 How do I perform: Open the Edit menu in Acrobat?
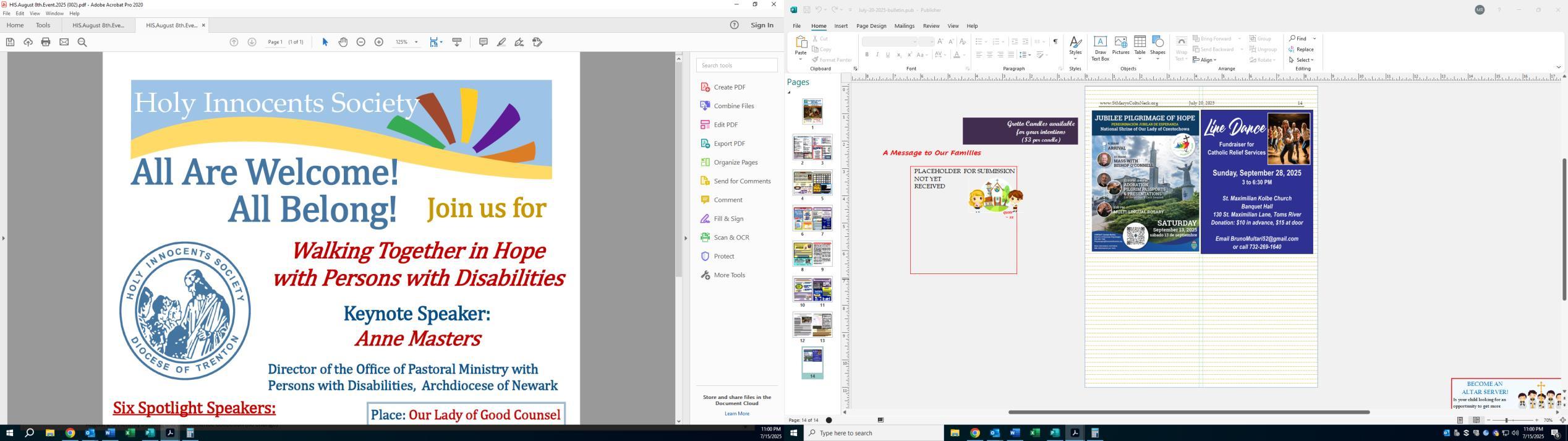[20, 13]
